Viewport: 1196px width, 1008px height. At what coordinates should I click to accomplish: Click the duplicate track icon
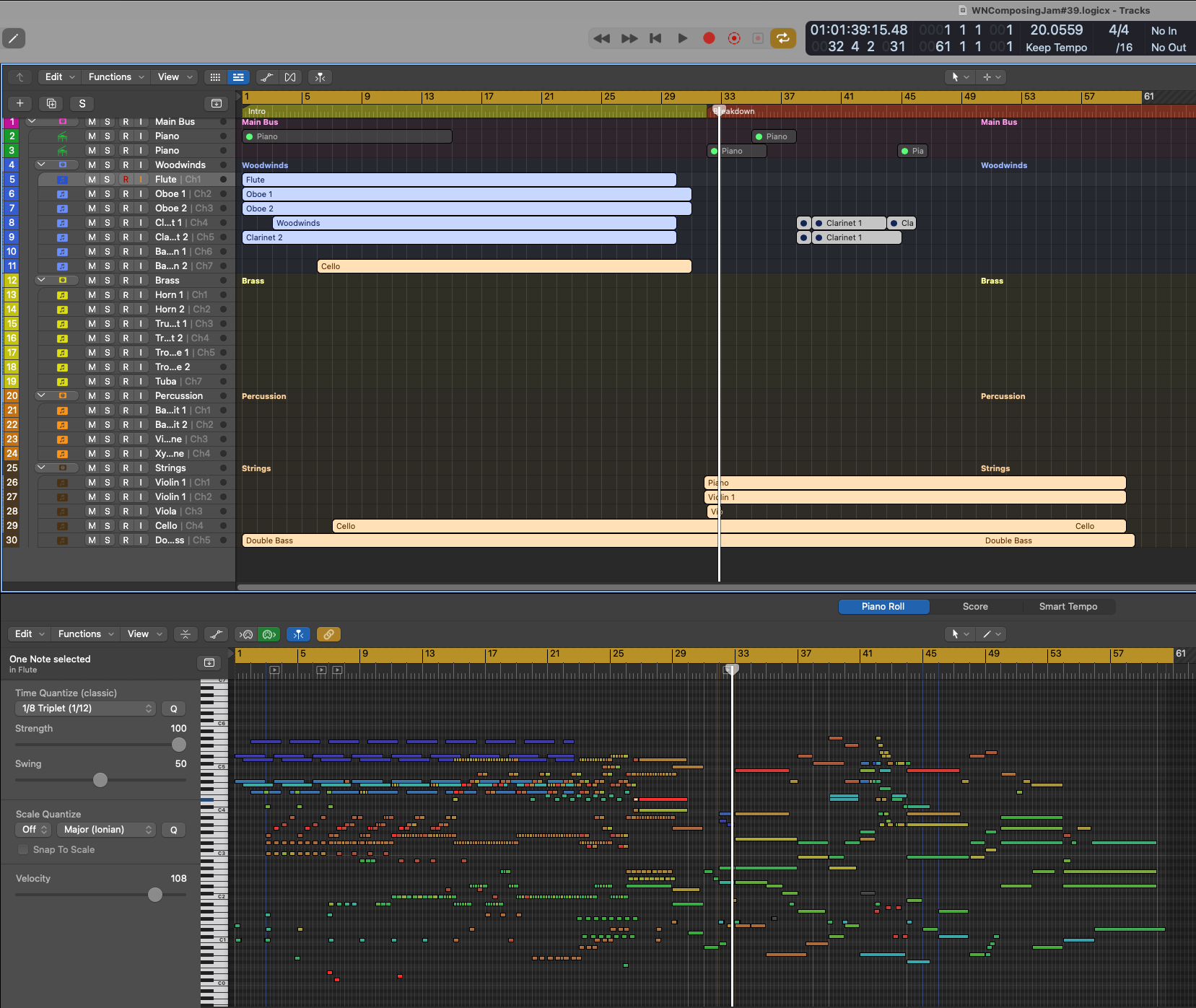point(51,103)
